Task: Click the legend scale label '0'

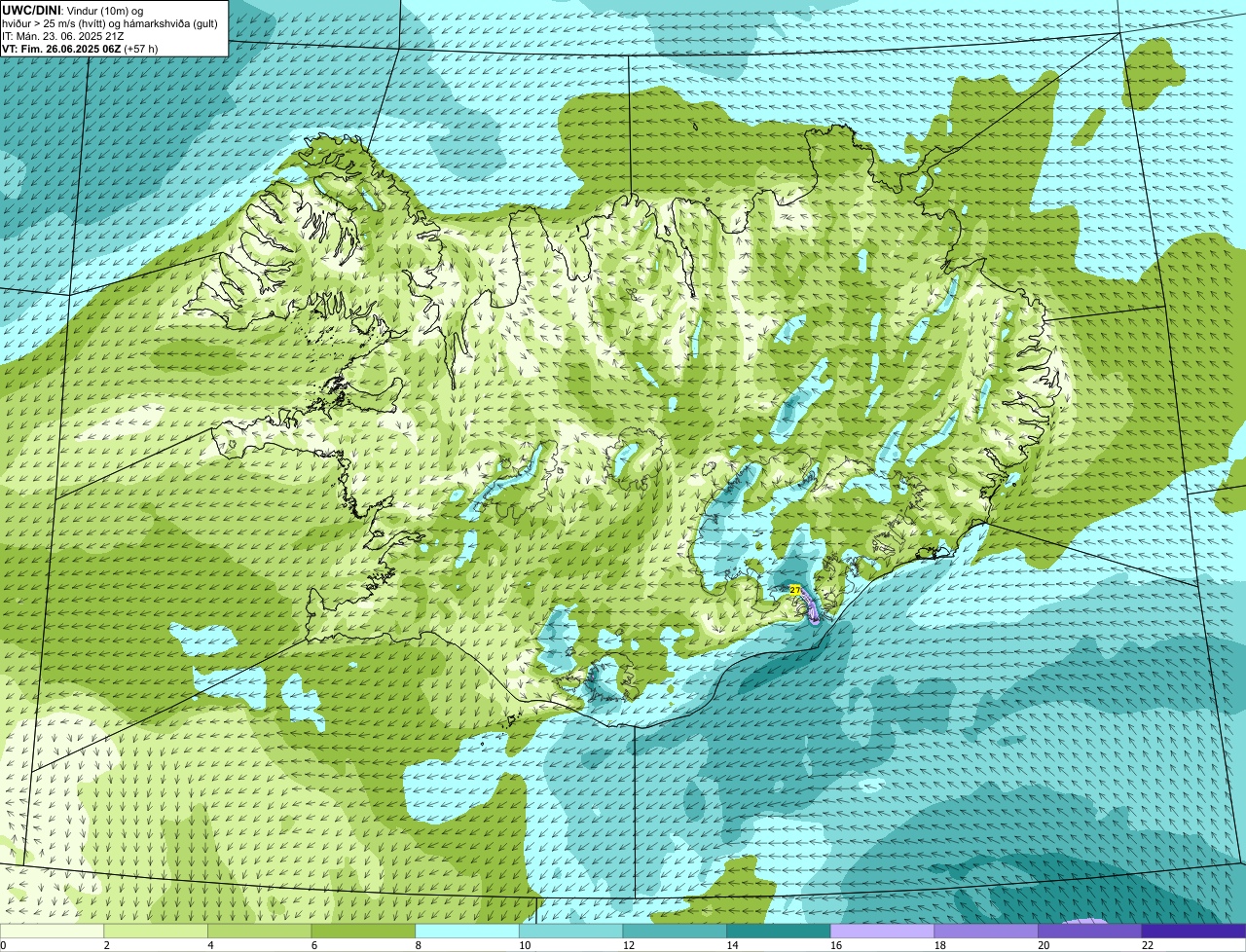Action: click(3, 945)
